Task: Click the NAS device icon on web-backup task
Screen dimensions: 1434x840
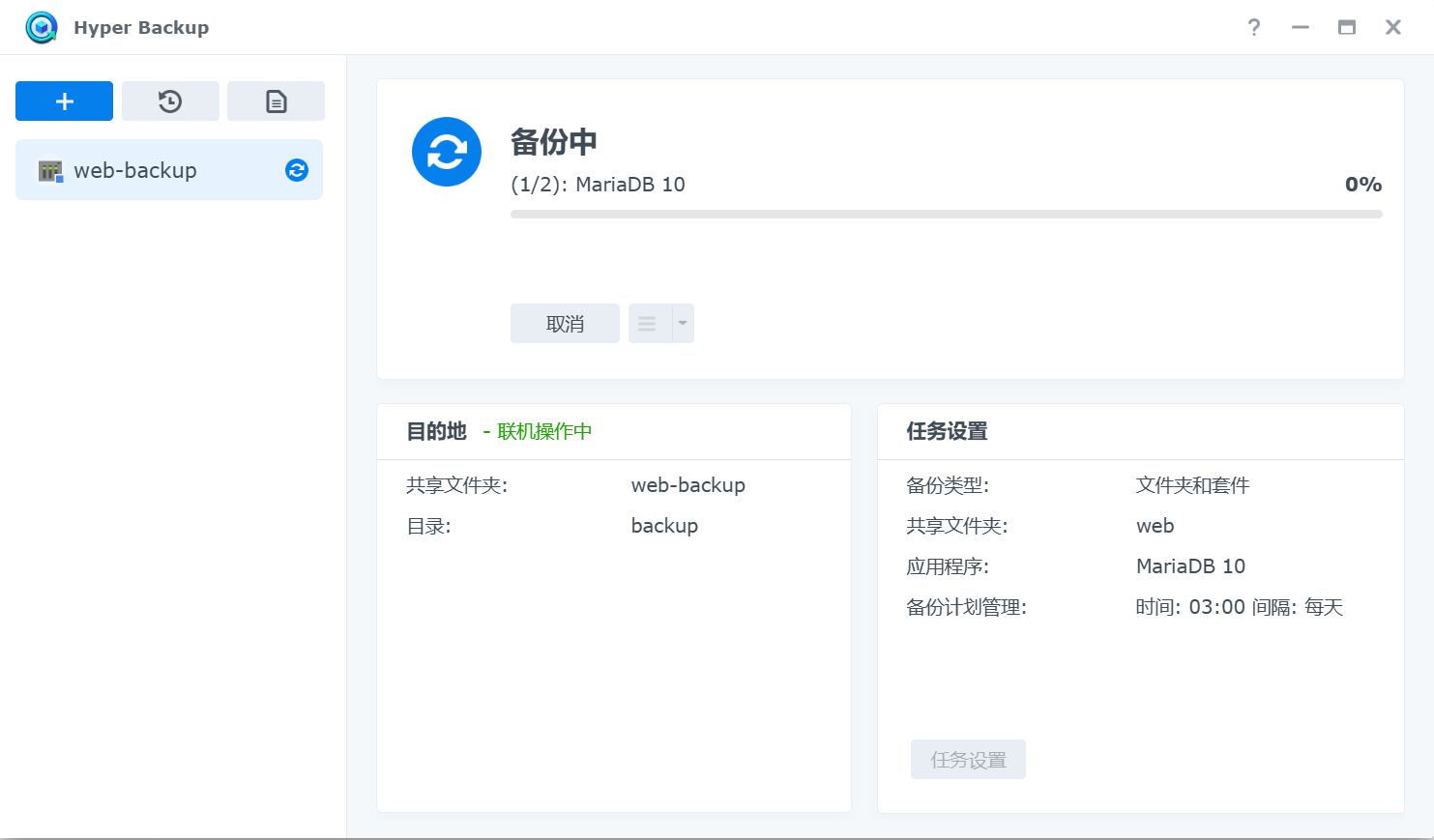Action: (x=47, y=170)
